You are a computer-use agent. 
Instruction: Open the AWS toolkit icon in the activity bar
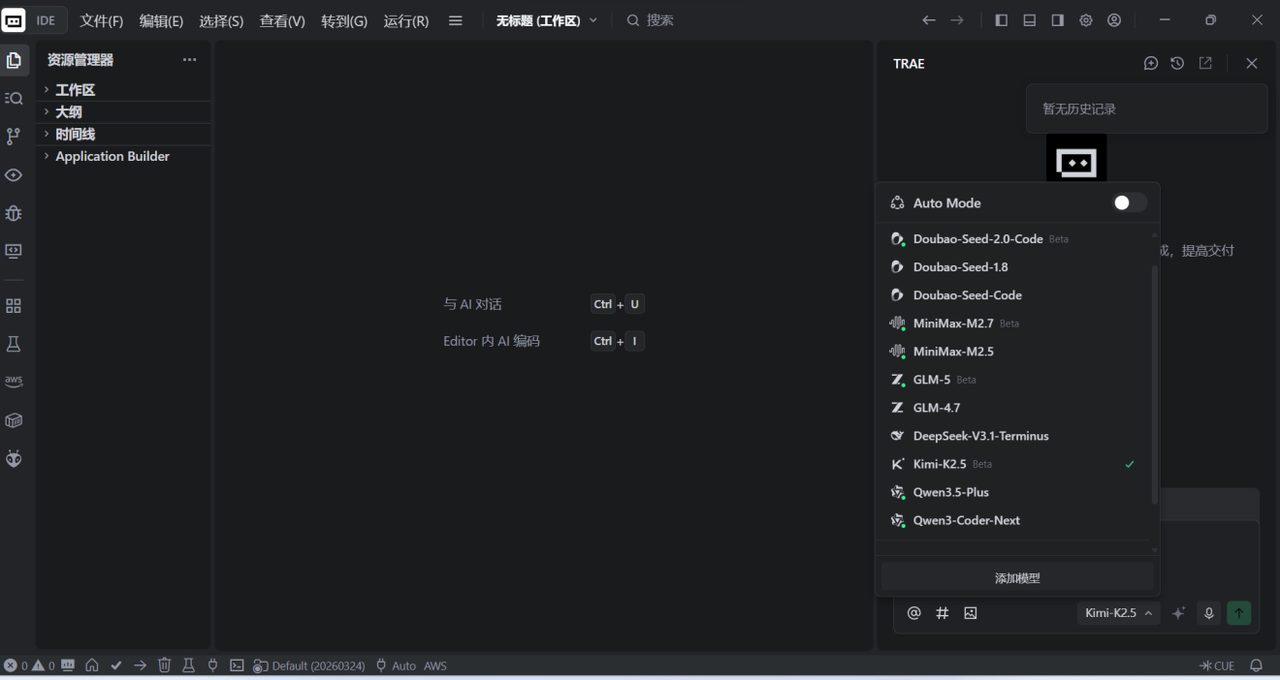14,382
